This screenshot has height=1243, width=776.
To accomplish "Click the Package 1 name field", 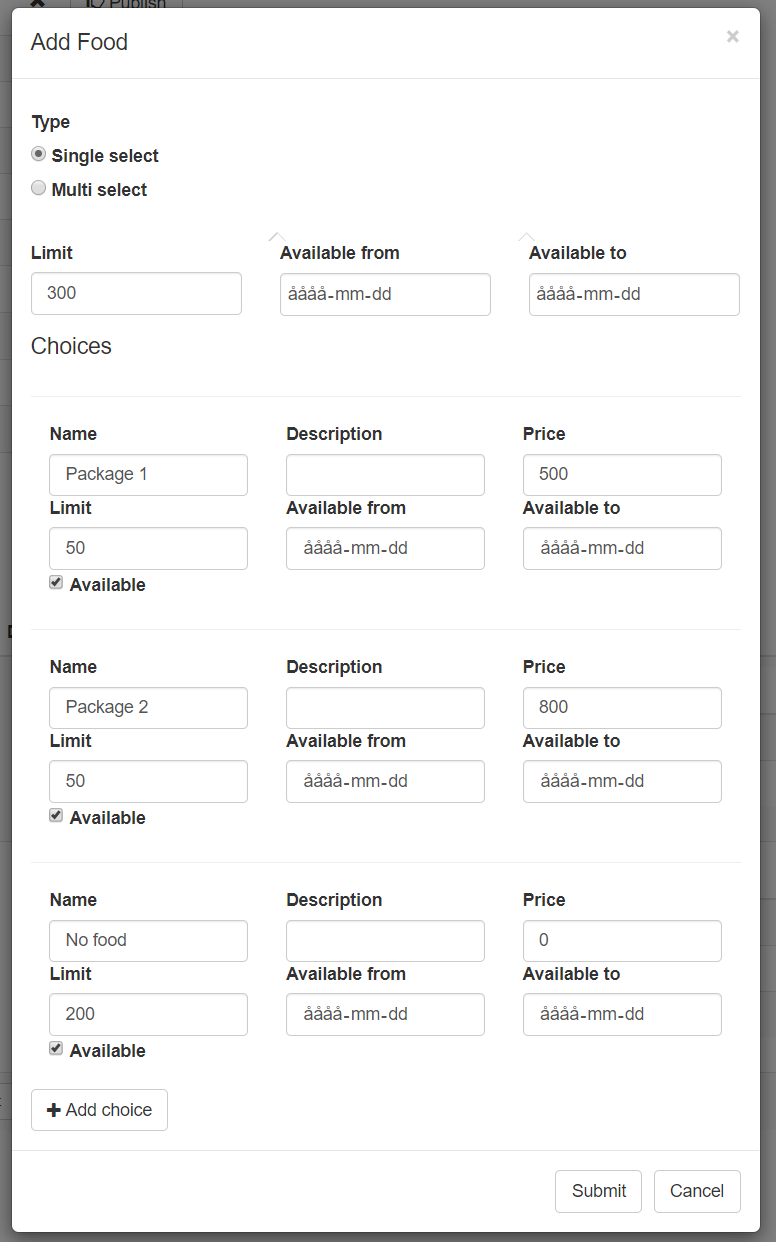I will coord(148,475).
